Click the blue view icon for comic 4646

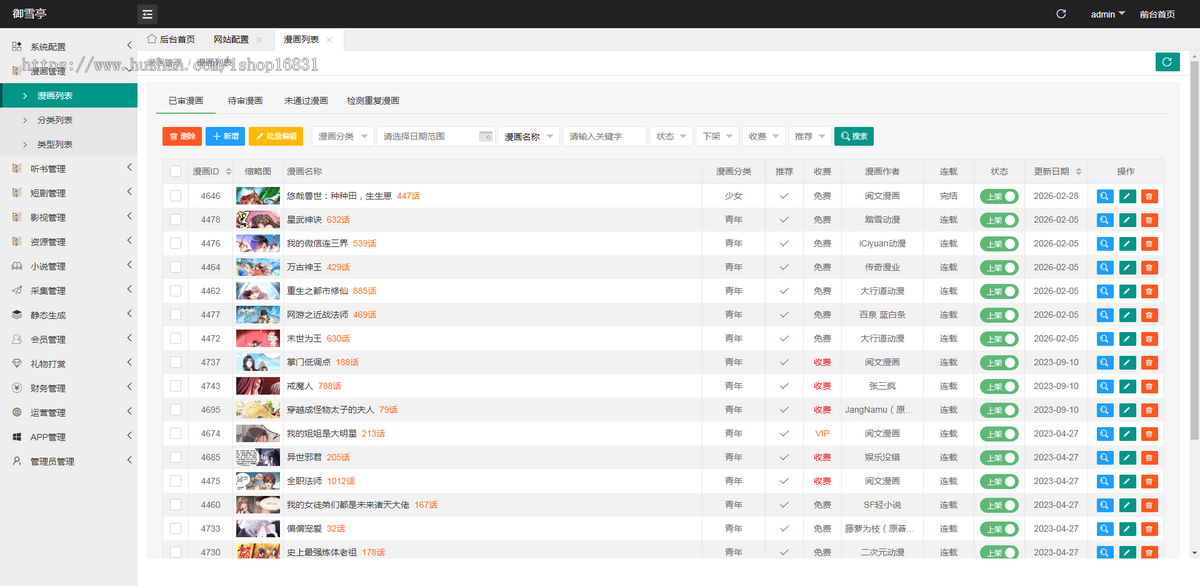[x=1105, y=196]
